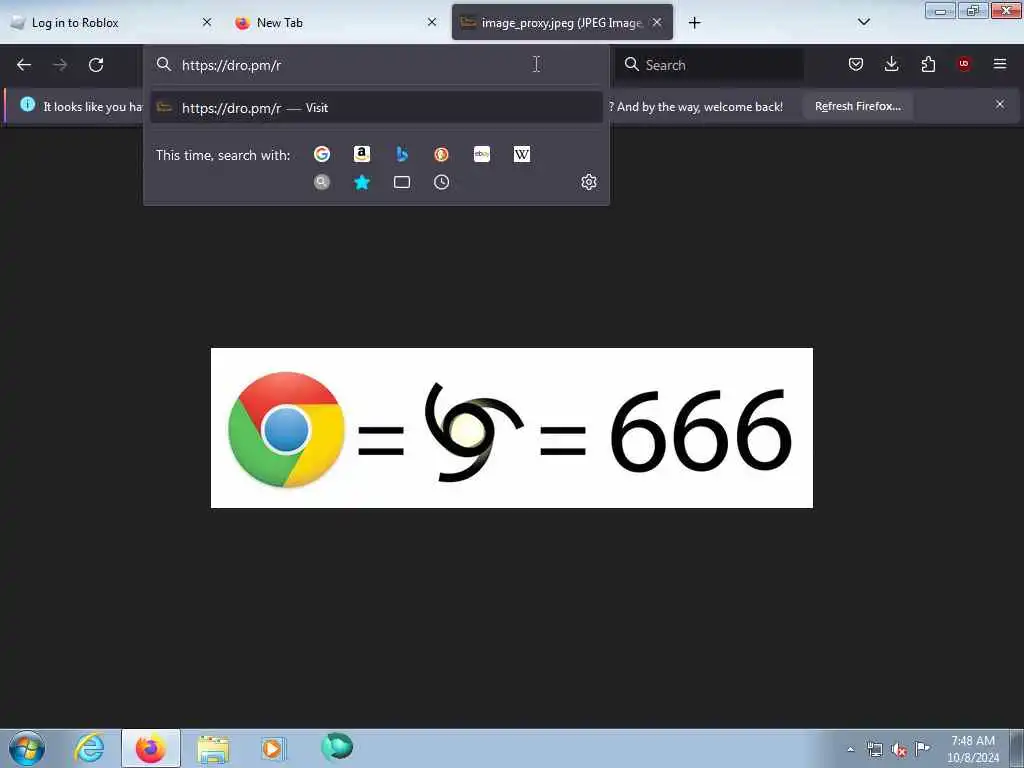
Task: Search bookmarks with the star icon
Action: pos(362,182)
